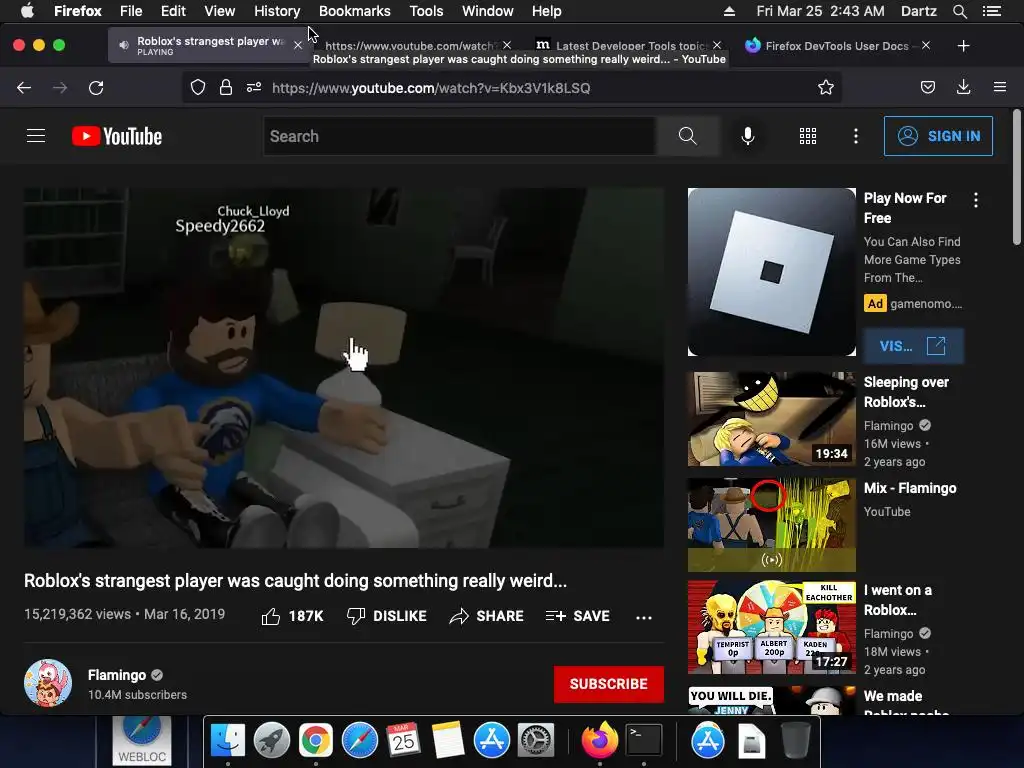The image size is (1024, 768).
Task: Open Launchpad from the Dock
Action: (x=272, y=741)
